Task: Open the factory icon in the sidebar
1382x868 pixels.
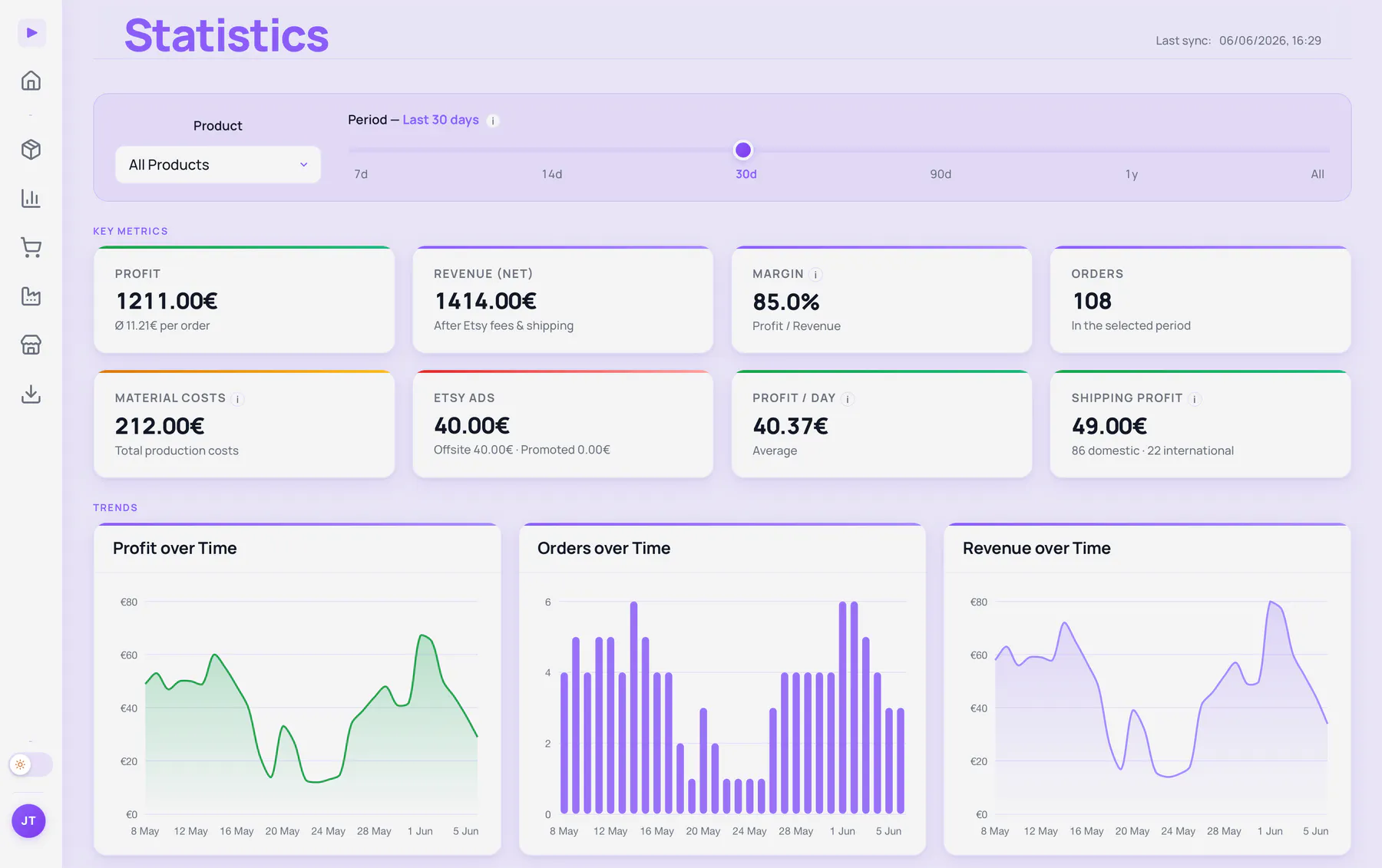Action: [31, 296]
